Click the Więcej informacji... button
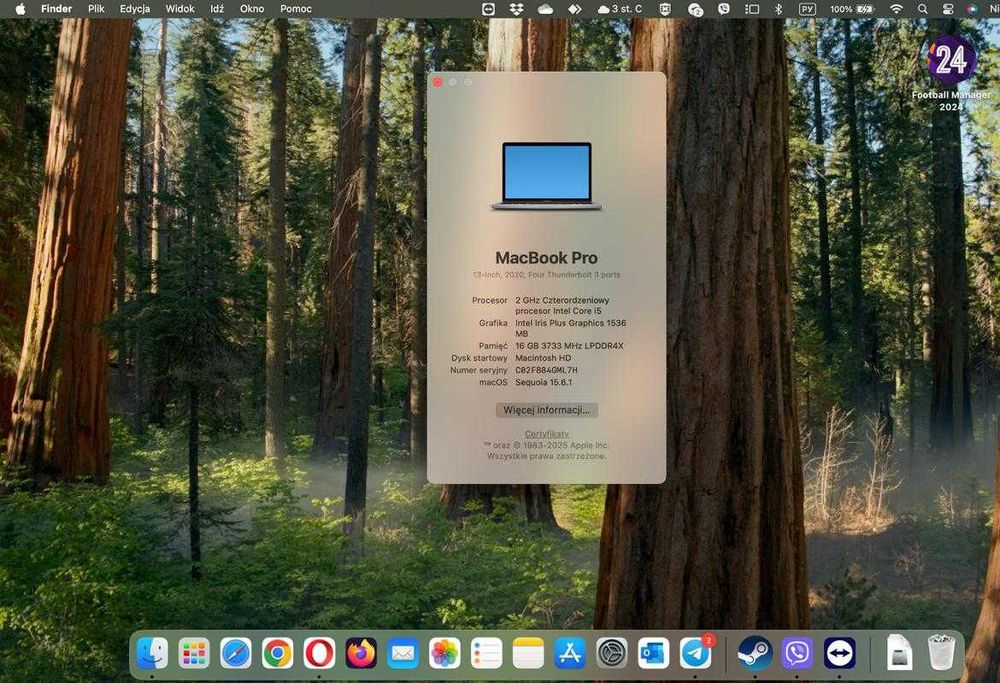This screenshot has height=683, width=1000. click(x=547, y=410)
